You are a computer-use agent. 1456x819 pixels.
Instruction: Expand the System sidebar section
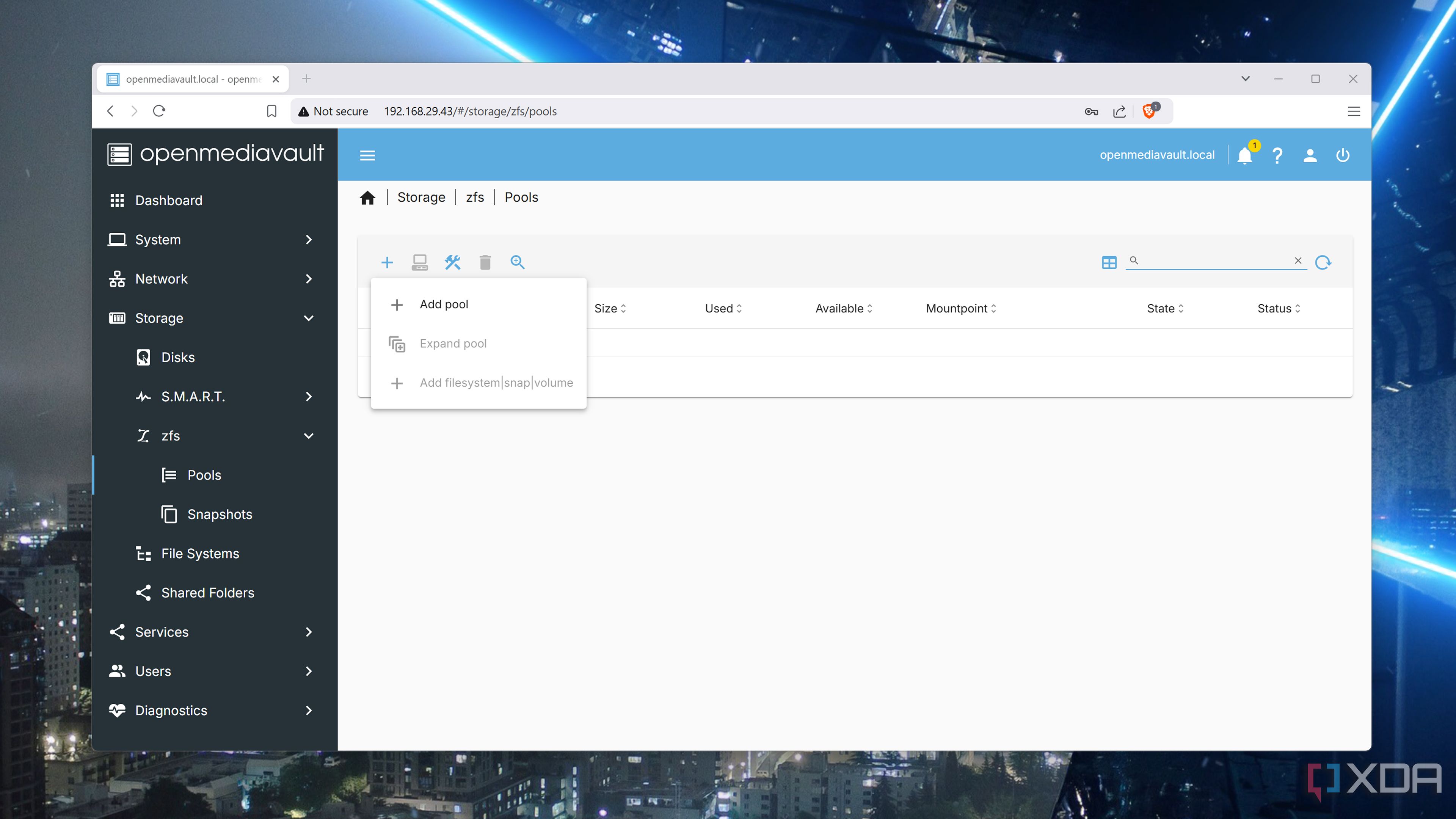click(x=215, y=240)
